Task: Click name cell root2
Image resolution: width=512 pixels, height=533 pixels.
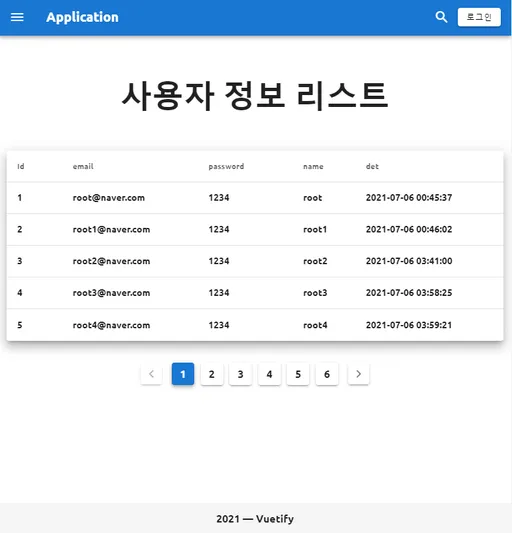Action: click(x=315, y=261)
